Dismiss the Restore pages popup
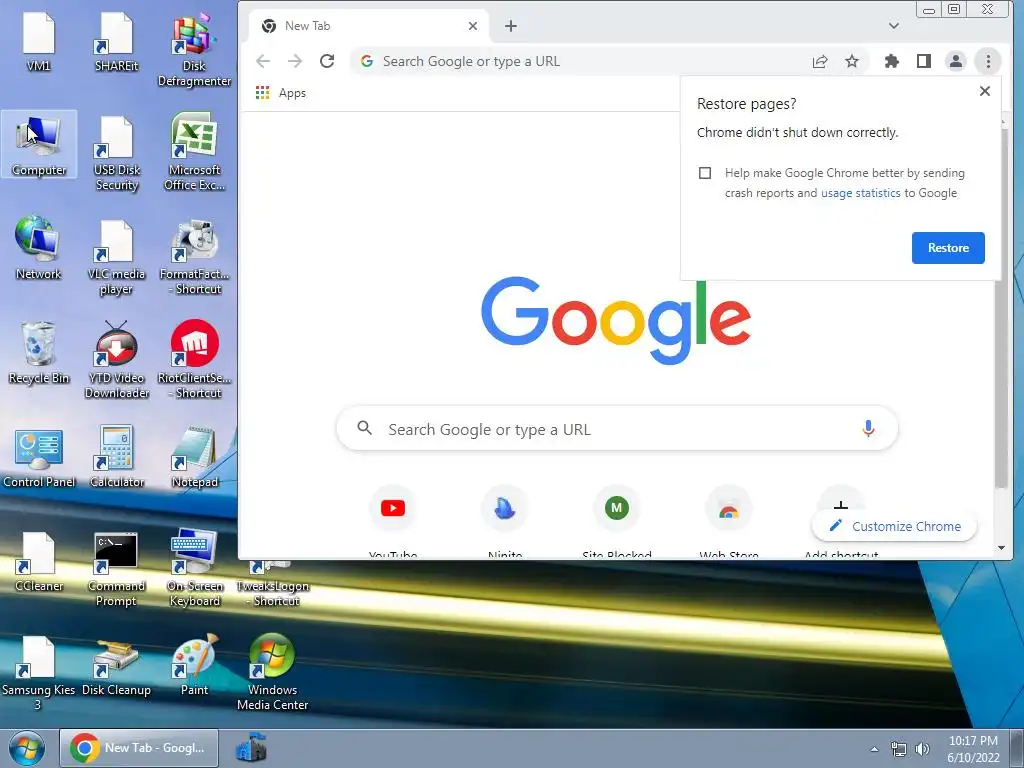The height and width of the screenshot is (768, 1024). [985, 91]
